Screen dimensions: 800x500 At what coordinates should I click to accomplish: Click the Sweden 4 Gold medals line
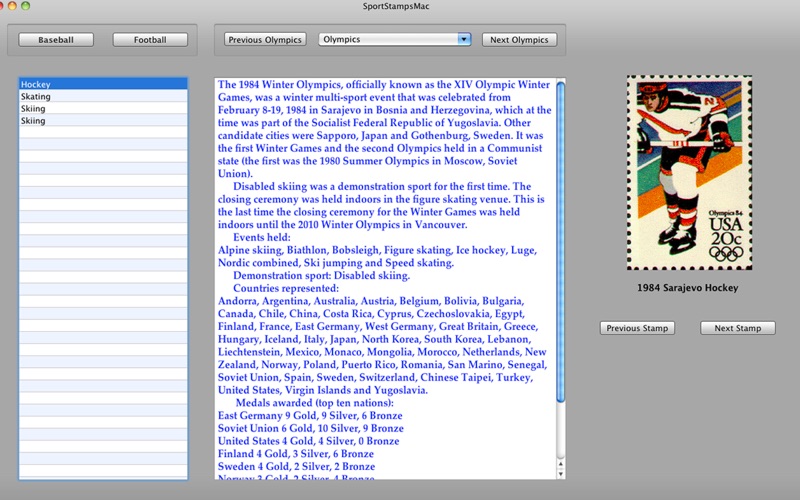coord(296,467)
